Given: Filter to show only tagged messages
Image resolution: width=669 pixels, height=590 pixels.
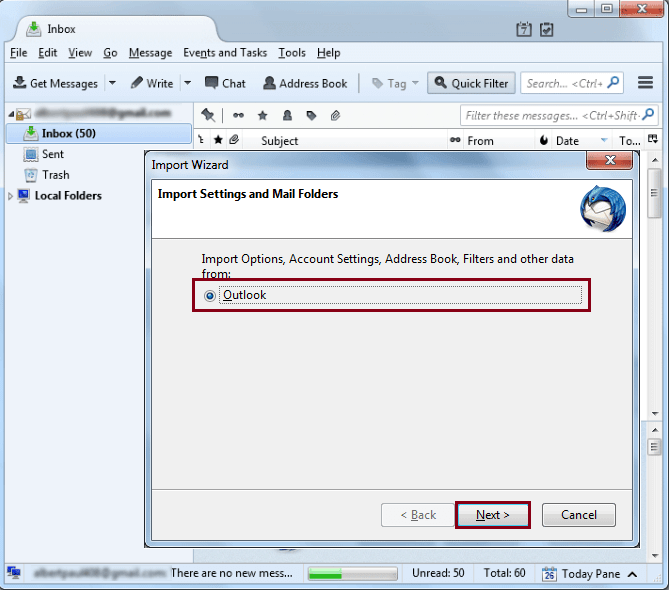Looking at the screenshot, I should [311, 115].
